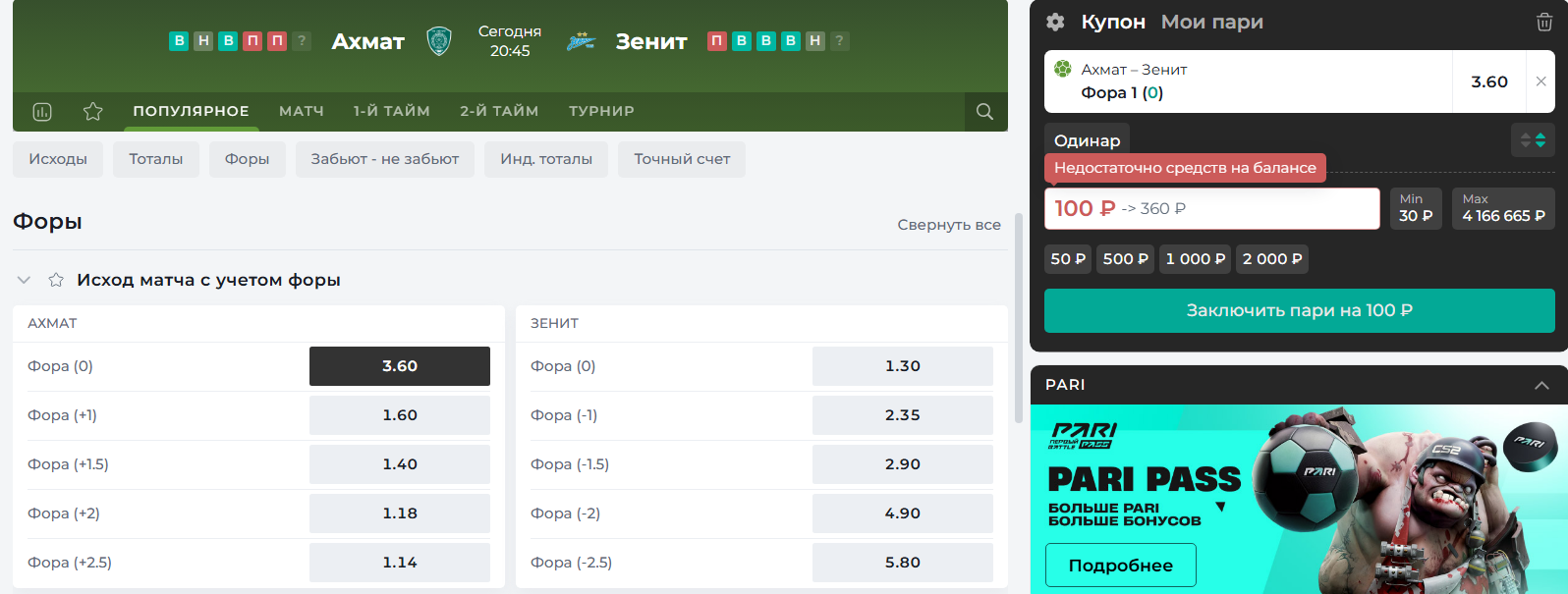This screenshot has width=1568, height=594.
Task: Remove Ахмат – Зенит bet from coupon
Action: click(1540, 81)
